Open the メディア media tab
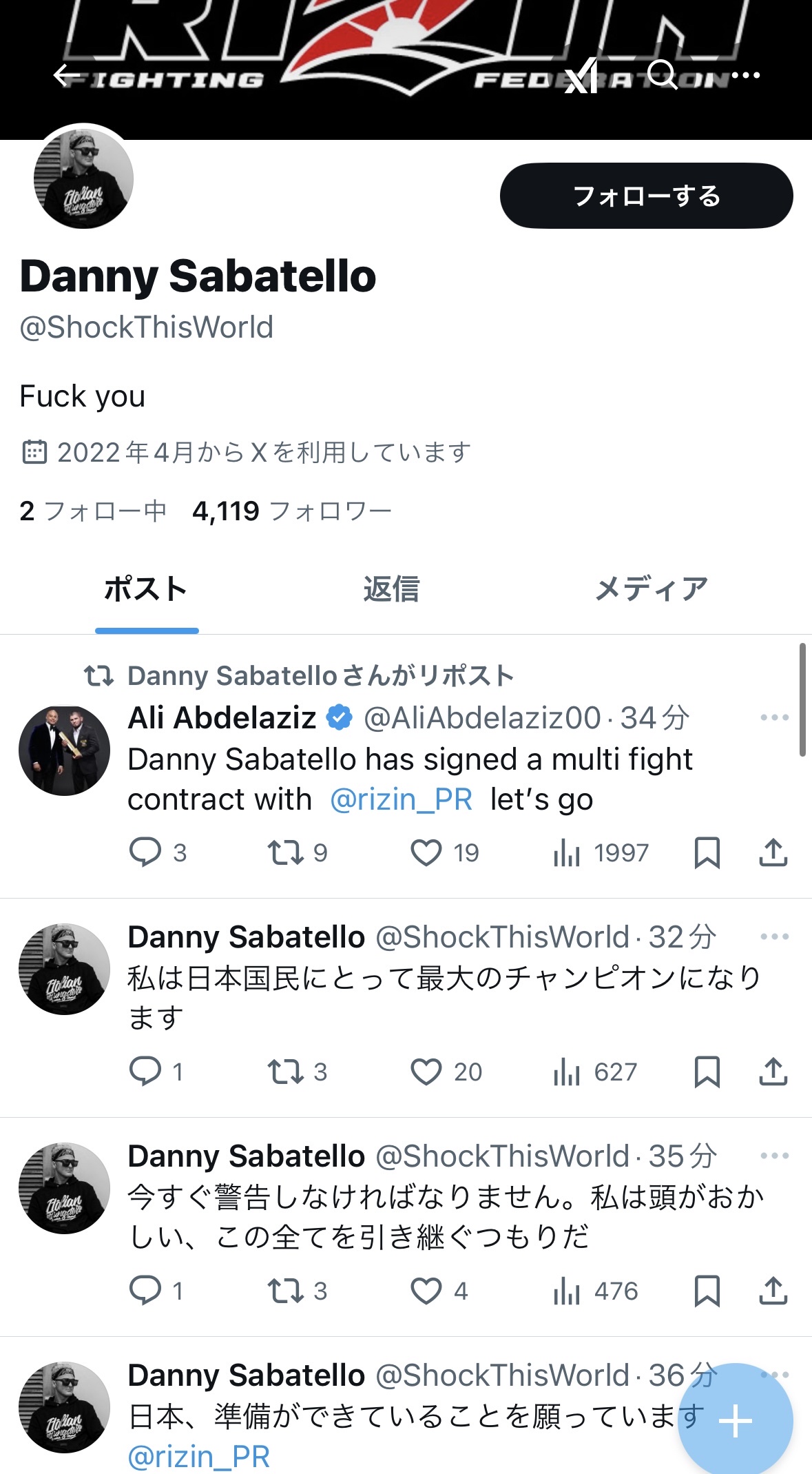The height and width of the screenshot is (1474, 812). point(651,590)
